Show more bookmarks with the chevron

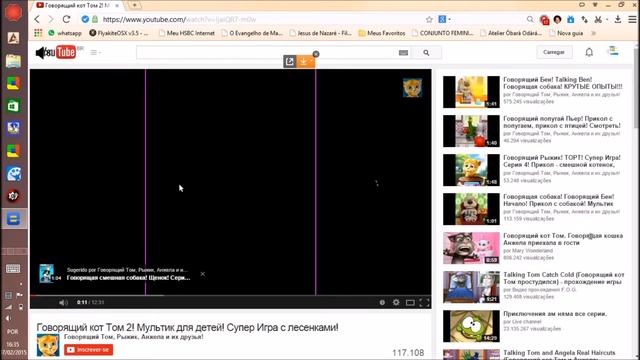click(593, 33)
